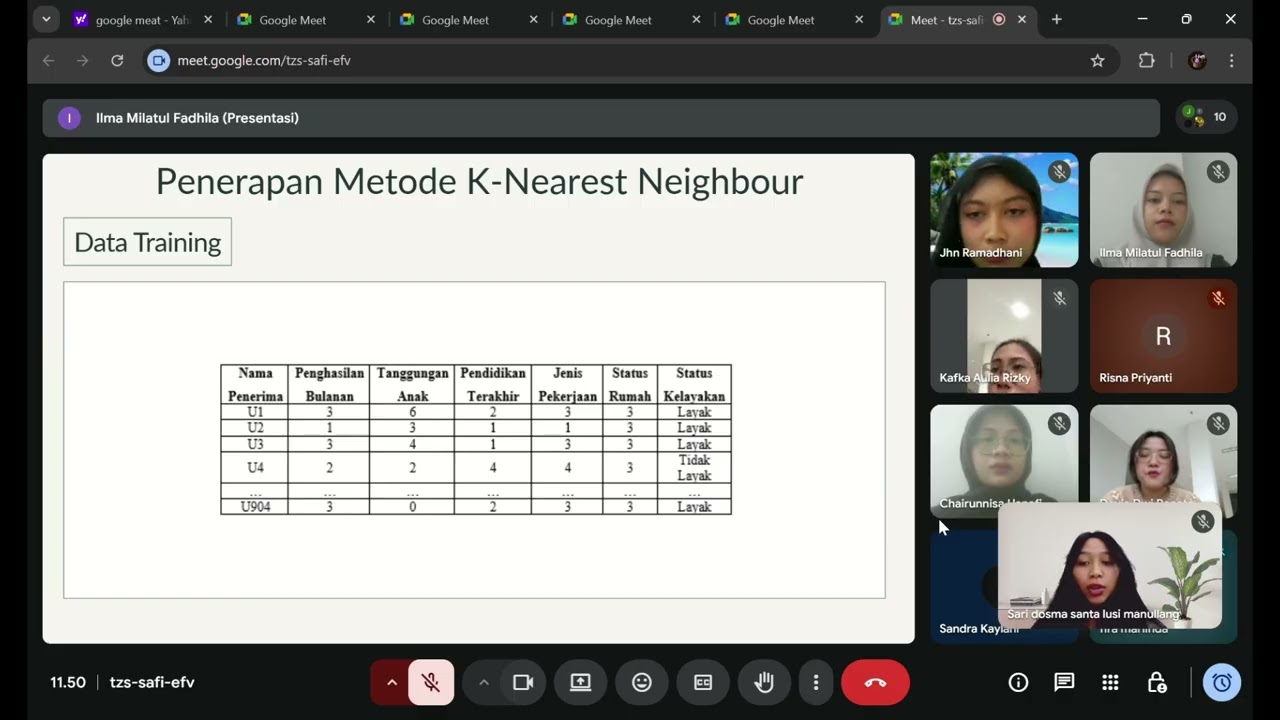Screen dimensions: 1280x720
Task: Click meeting code tzs-safi-efv in bottom bar
Action: click(152, 682)
